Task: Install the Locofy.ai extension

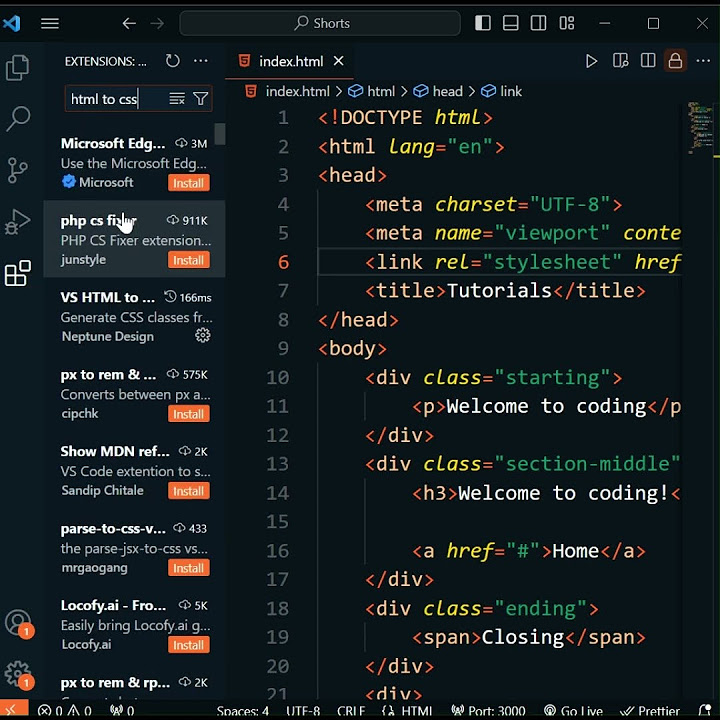Action: (x=188, y=645)
